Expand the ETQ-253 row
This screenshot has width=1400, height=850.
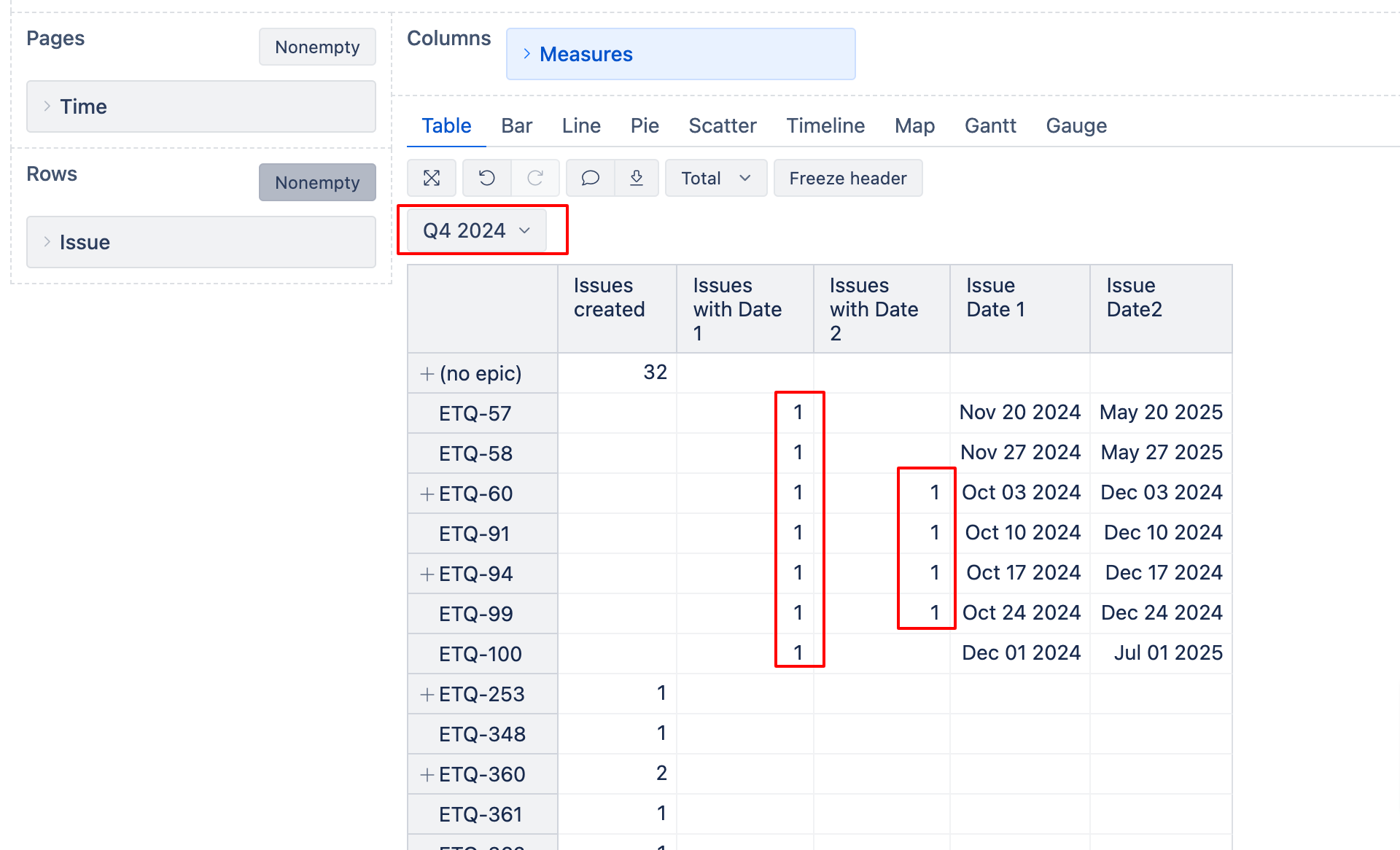[427, 694]
